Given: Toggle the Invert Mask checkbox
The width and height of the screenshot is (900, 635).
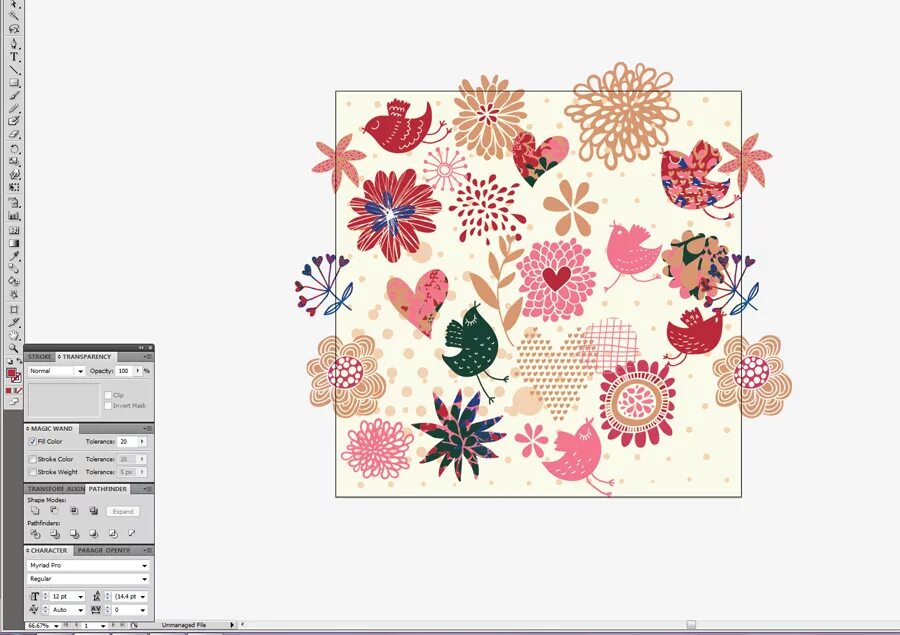Looking at the screenshot, I should coord(108,405).
